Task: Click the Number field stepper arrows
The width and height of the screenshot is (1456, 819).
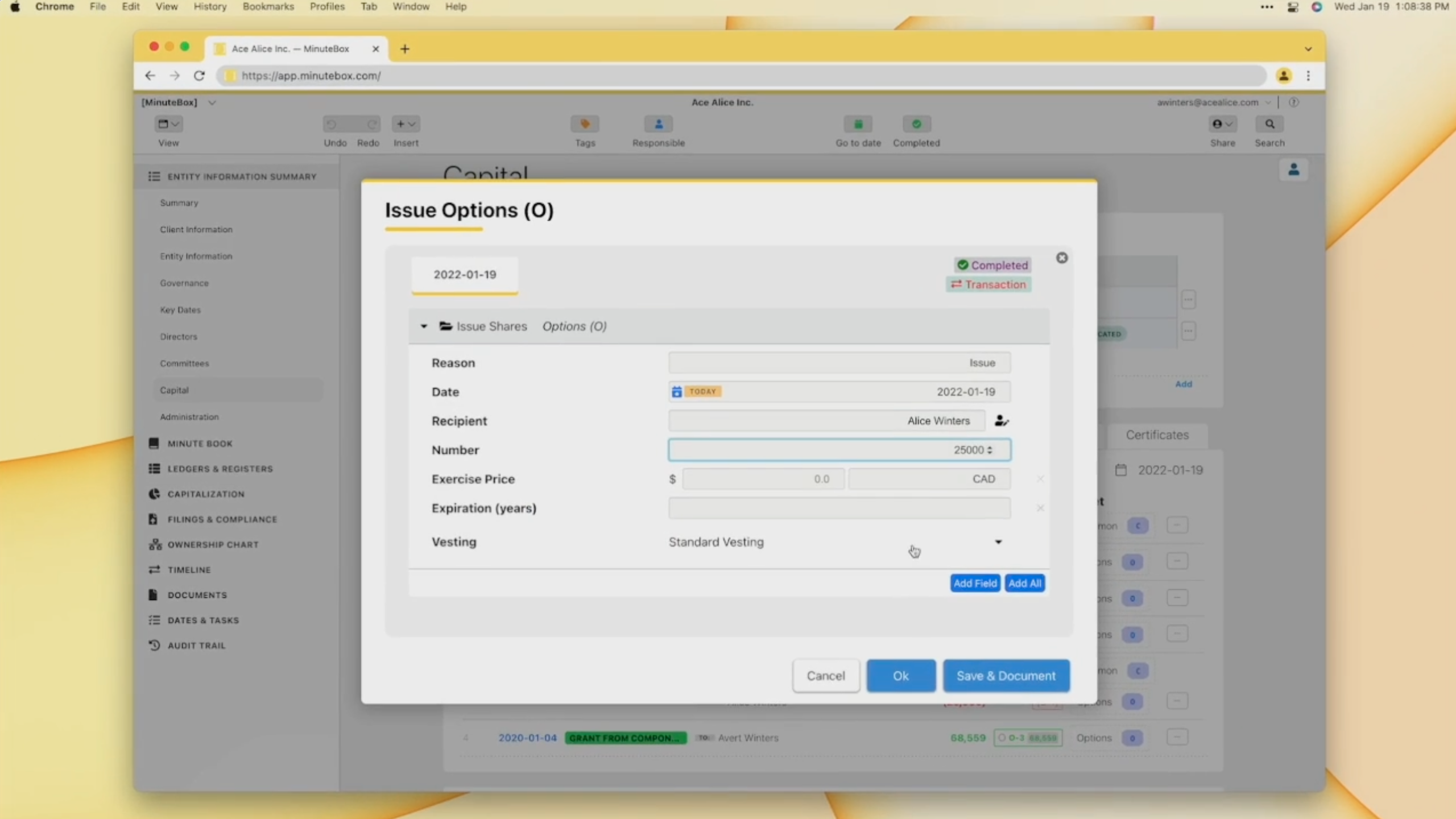Action: coord(990,450)
